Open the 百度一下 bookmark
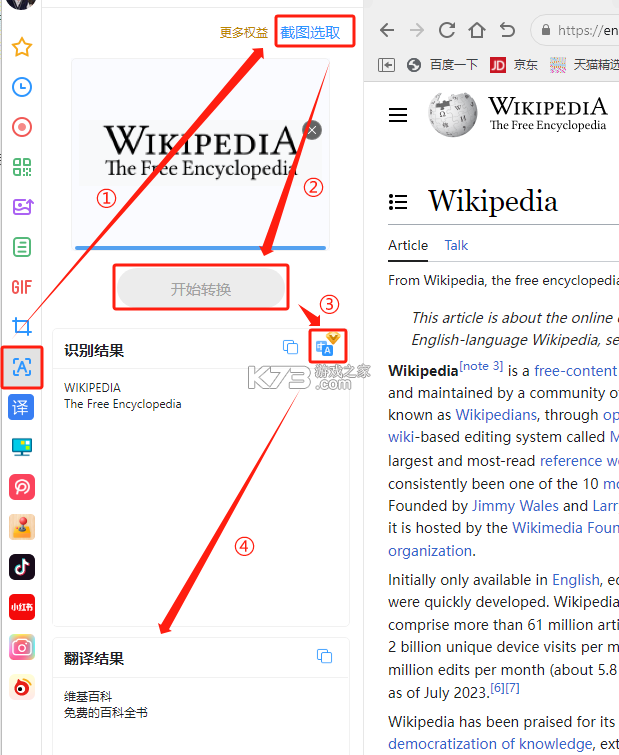Image resolution: width=619 pixels, height=755 pixels. 442,65
